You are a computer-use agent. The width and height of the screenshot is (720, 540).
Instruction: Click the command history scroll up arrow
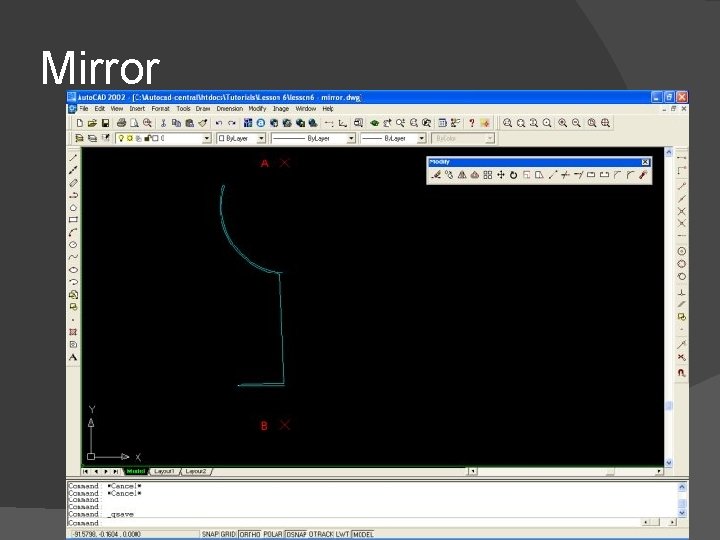(682, 487)
